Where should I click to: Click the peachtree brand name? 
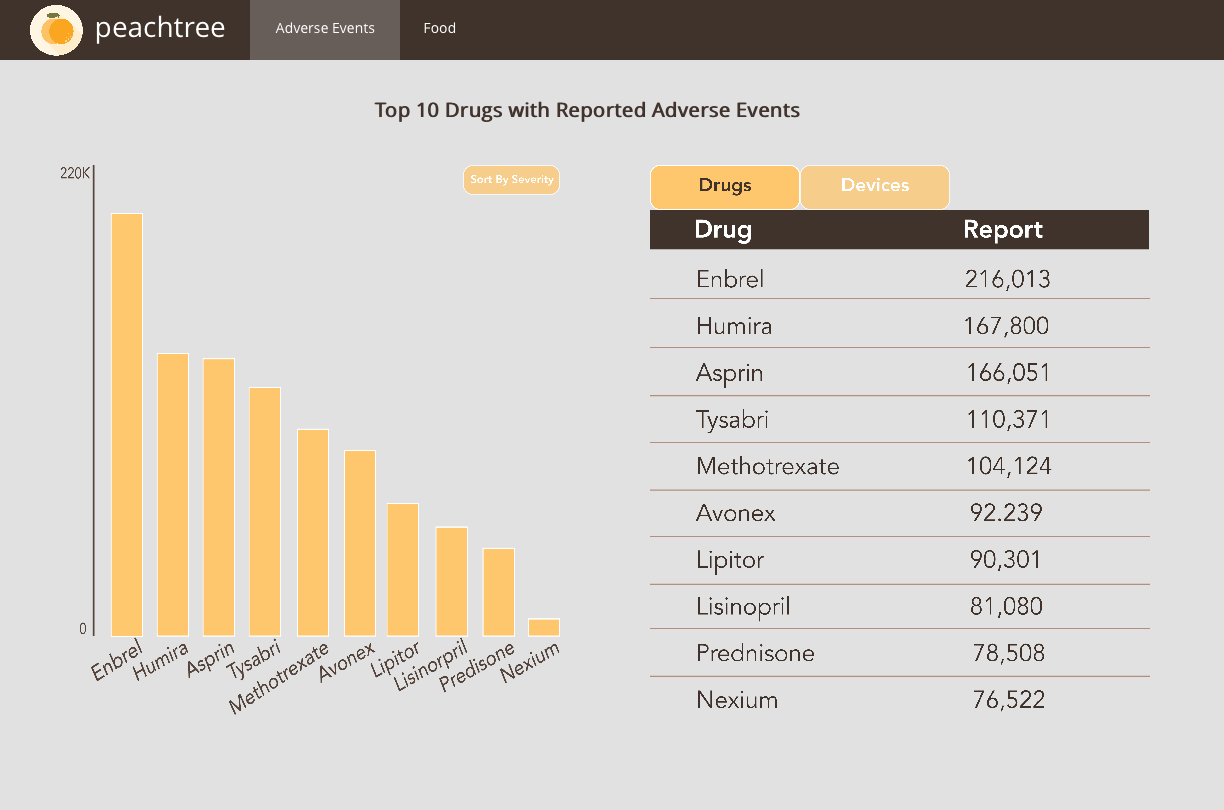160,28
